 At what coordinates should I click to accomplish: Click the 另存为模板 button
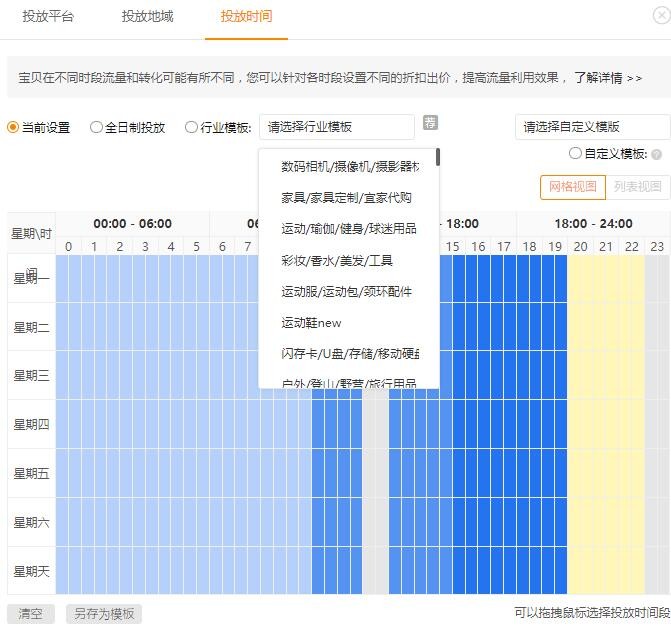(x=104, y=614)
